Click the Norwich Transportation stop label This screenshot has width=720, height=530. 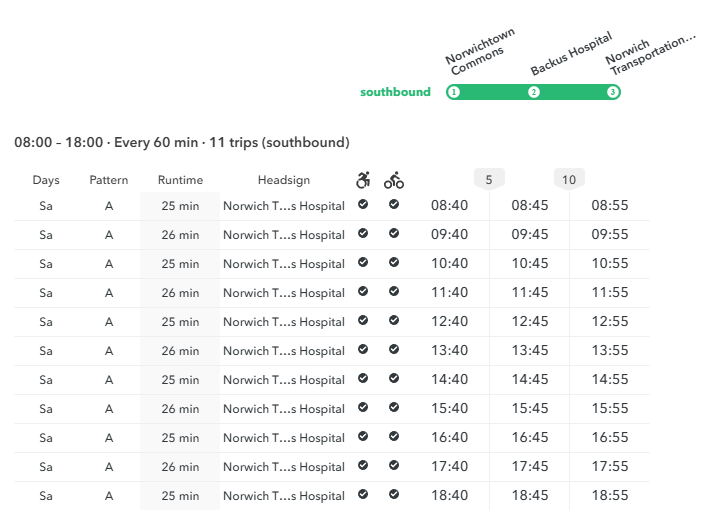[650, 54]
